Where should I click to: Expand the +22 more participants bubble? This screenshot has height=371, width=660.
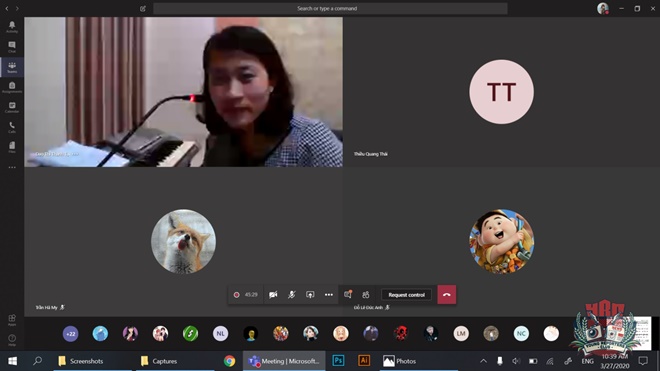70,334
